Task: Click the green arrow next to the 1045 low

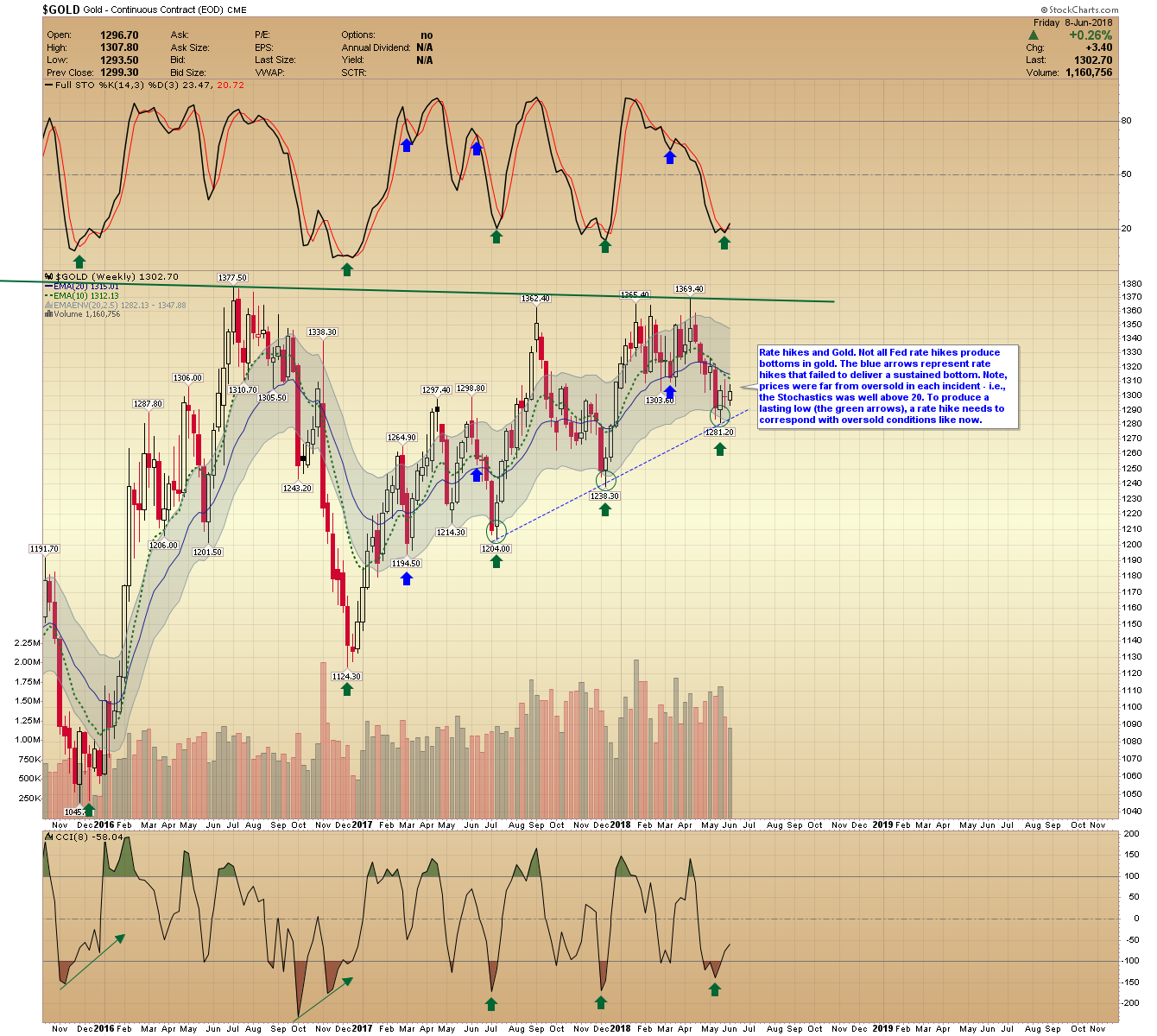Action: point(89,810)
